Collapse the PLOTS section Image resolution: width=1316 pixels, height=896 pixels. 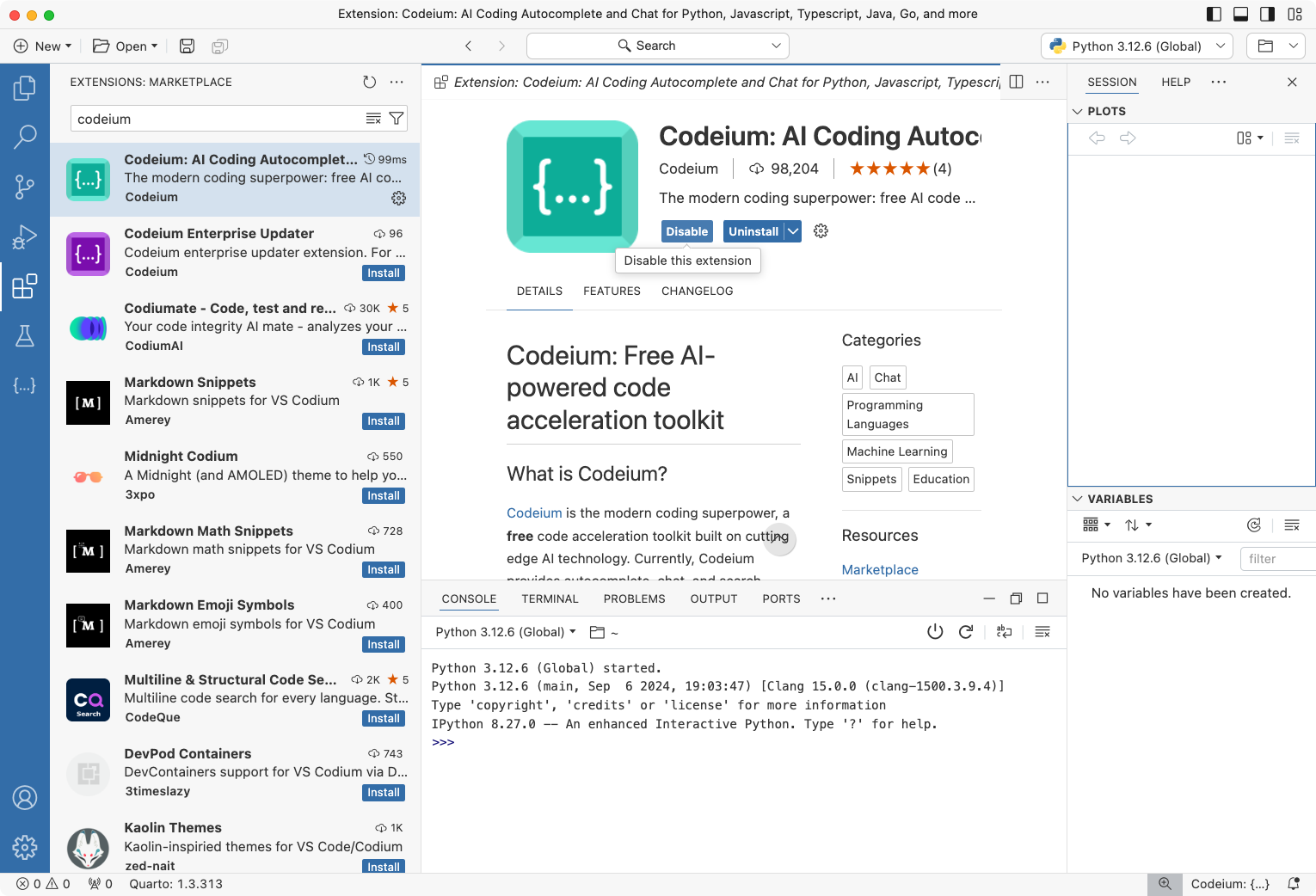tap(1078, 110)
